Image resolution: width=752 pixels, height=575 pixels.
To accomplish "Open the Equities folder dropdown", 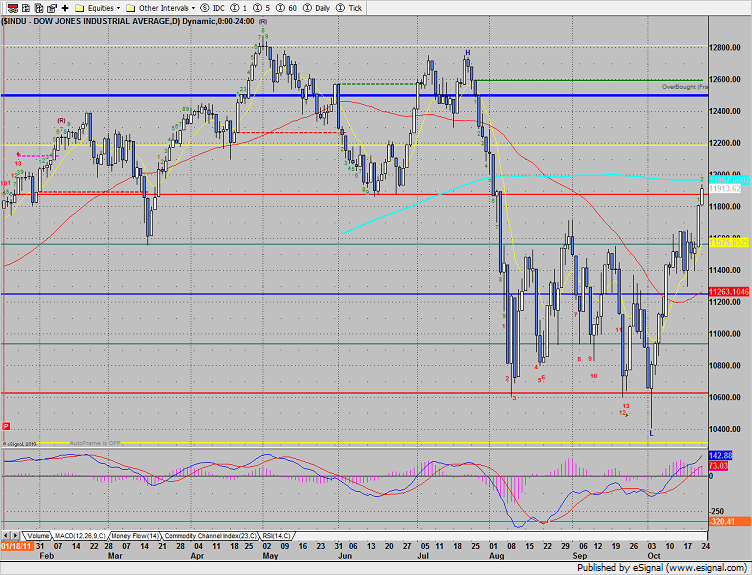I will [98, 8].
